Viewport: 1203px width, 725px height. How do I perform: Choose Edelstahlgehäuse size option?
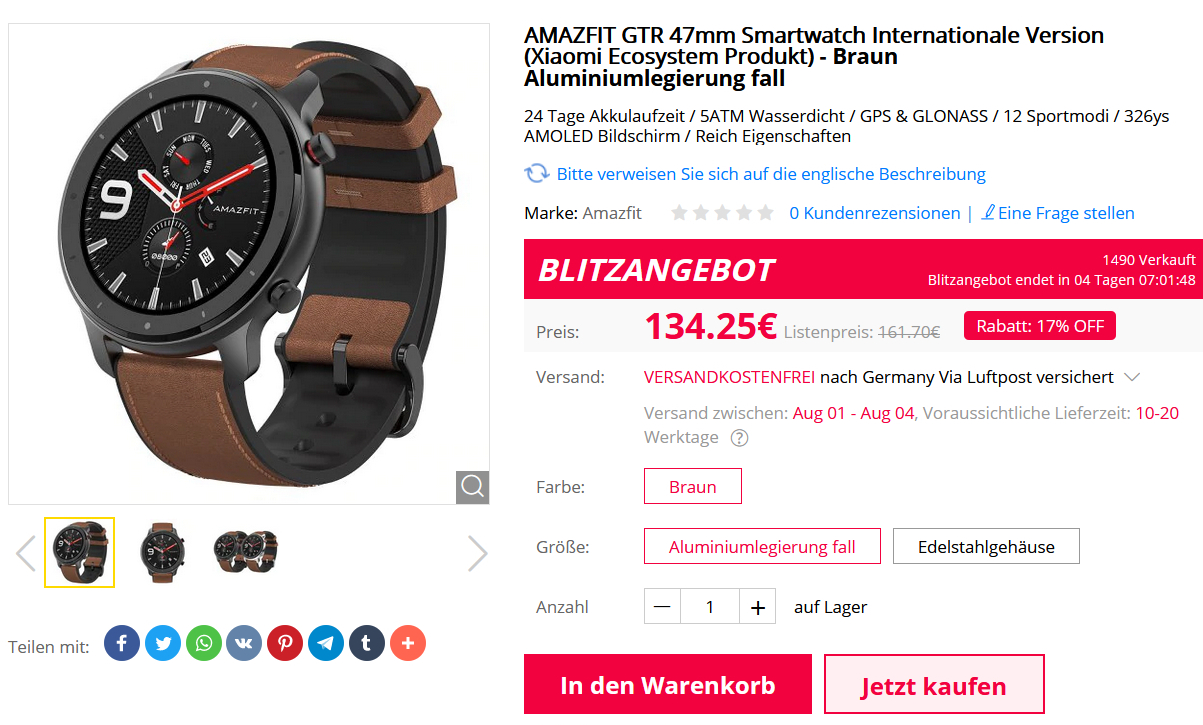tap(986, 547)
